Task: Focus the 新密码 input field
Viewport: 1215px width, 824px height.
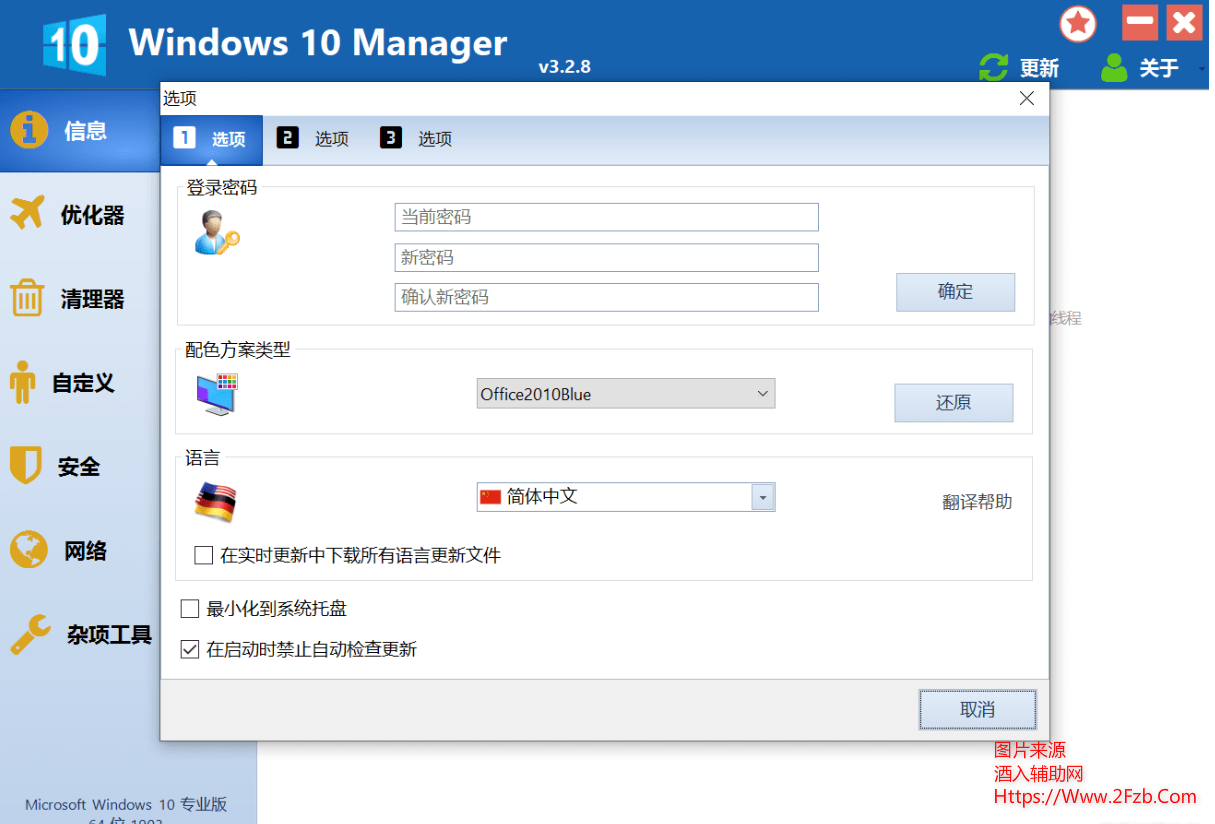Action: coord(607,258)
